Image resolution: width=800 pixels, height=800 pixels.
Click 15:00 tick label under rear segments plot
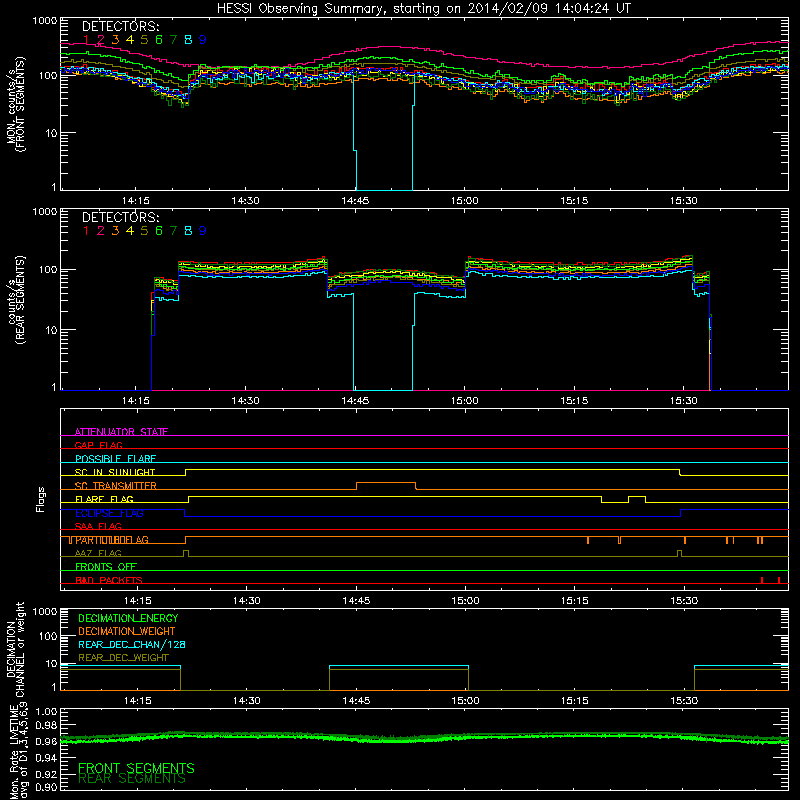pyautogui.click(x=465, y=401)
